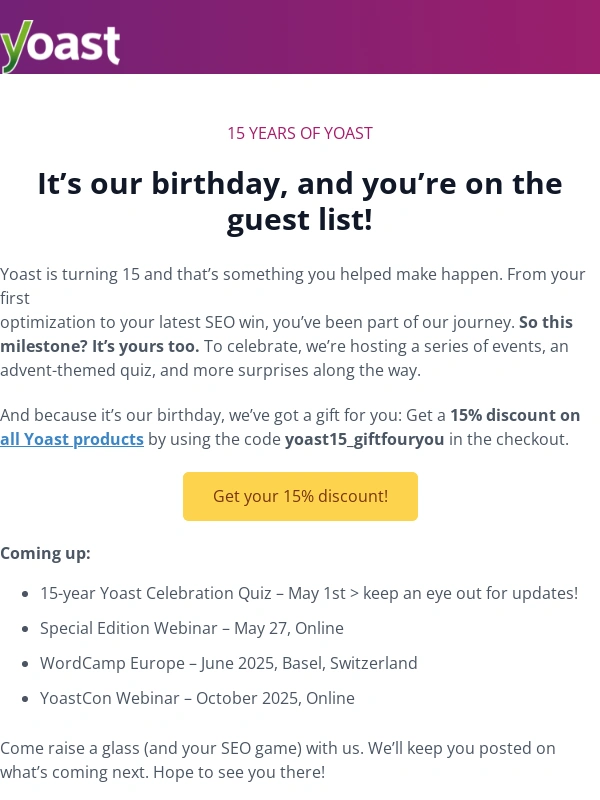Viewport: 600px width, 800px height.
Task: Click the 'WordCamp Europe – June 2025' item
Action: (x=228, y=663)
